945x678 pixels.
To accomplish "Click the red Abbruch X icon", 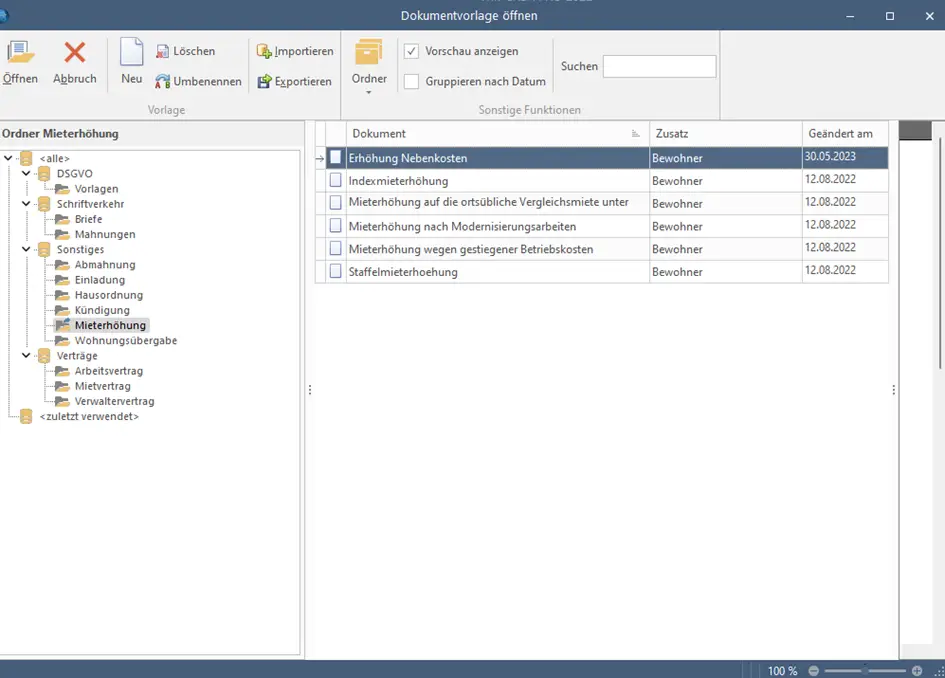I will click(75, 52).
